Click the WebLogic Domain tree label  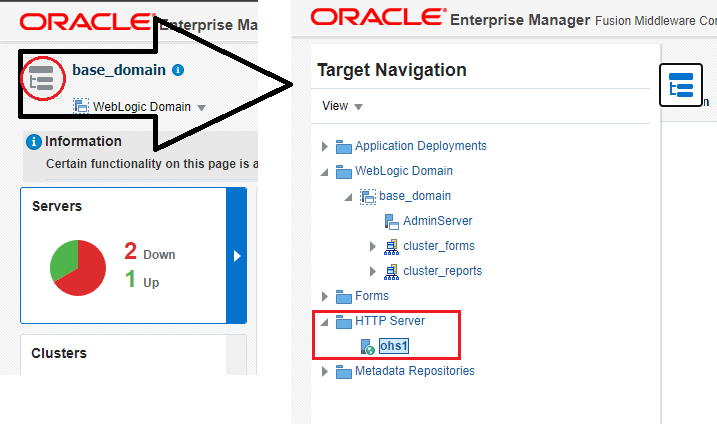pos(404,171)
